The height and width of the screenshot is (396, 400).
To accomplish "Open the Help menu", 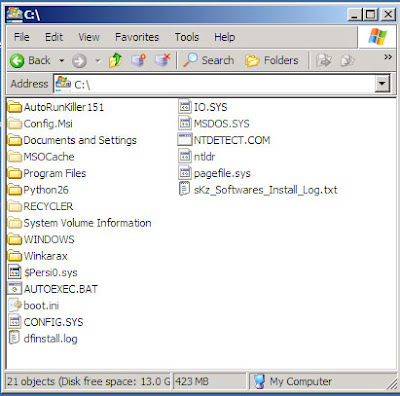I will pyautogui.click(x=224, y=37).
